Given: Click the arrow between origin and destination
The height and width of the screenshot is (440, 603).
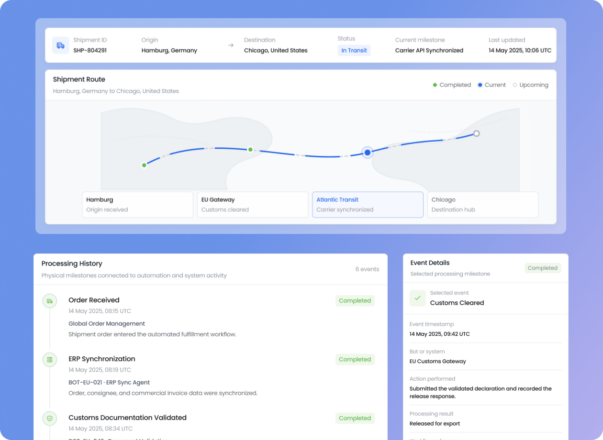Looking at the screenshot, I should click(x=231, y=45).
